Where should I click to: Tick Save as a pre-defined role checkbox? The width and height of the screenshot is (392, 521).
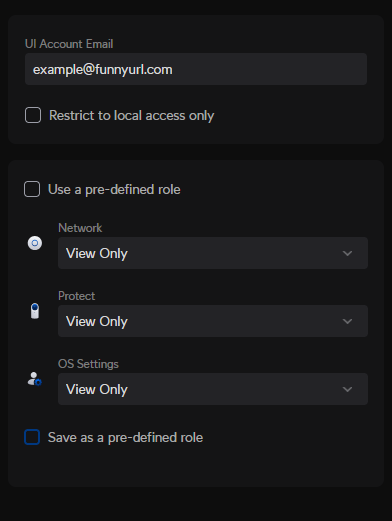click(32, 437)
